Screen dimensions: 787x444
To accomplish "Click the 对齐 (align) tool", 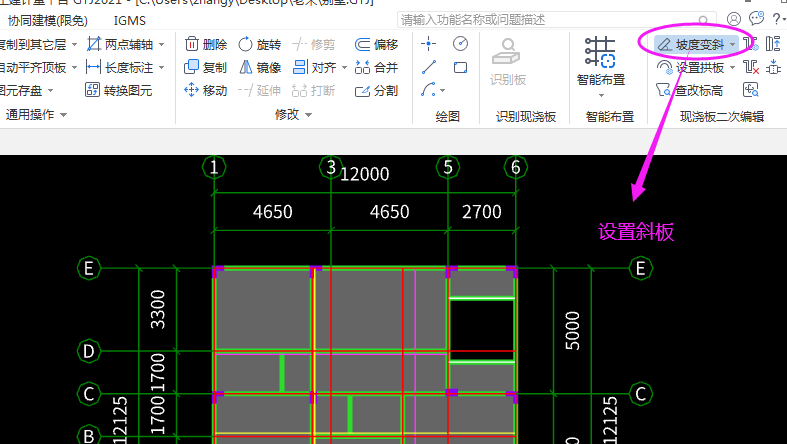I will (315, 67).
